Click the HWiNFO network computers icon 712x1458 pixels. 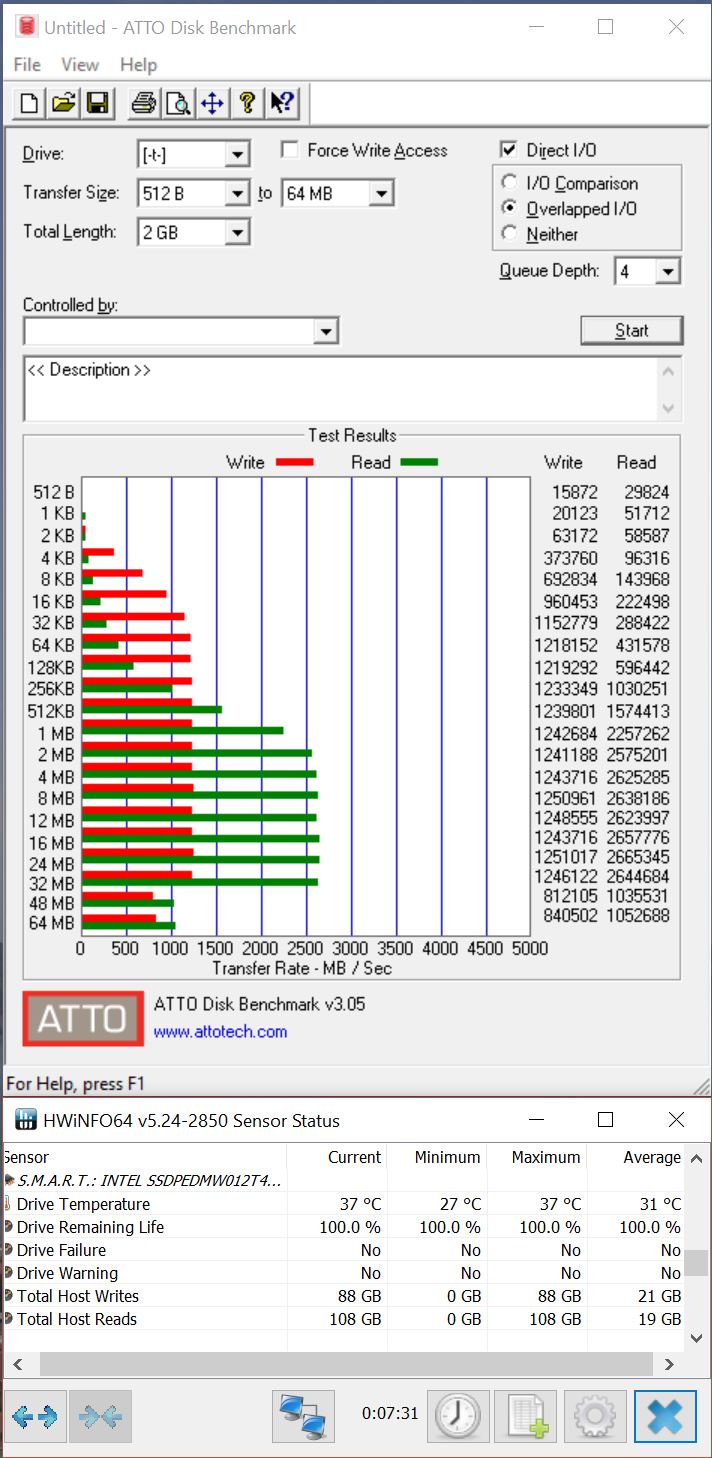click(x=303, y=1415)
